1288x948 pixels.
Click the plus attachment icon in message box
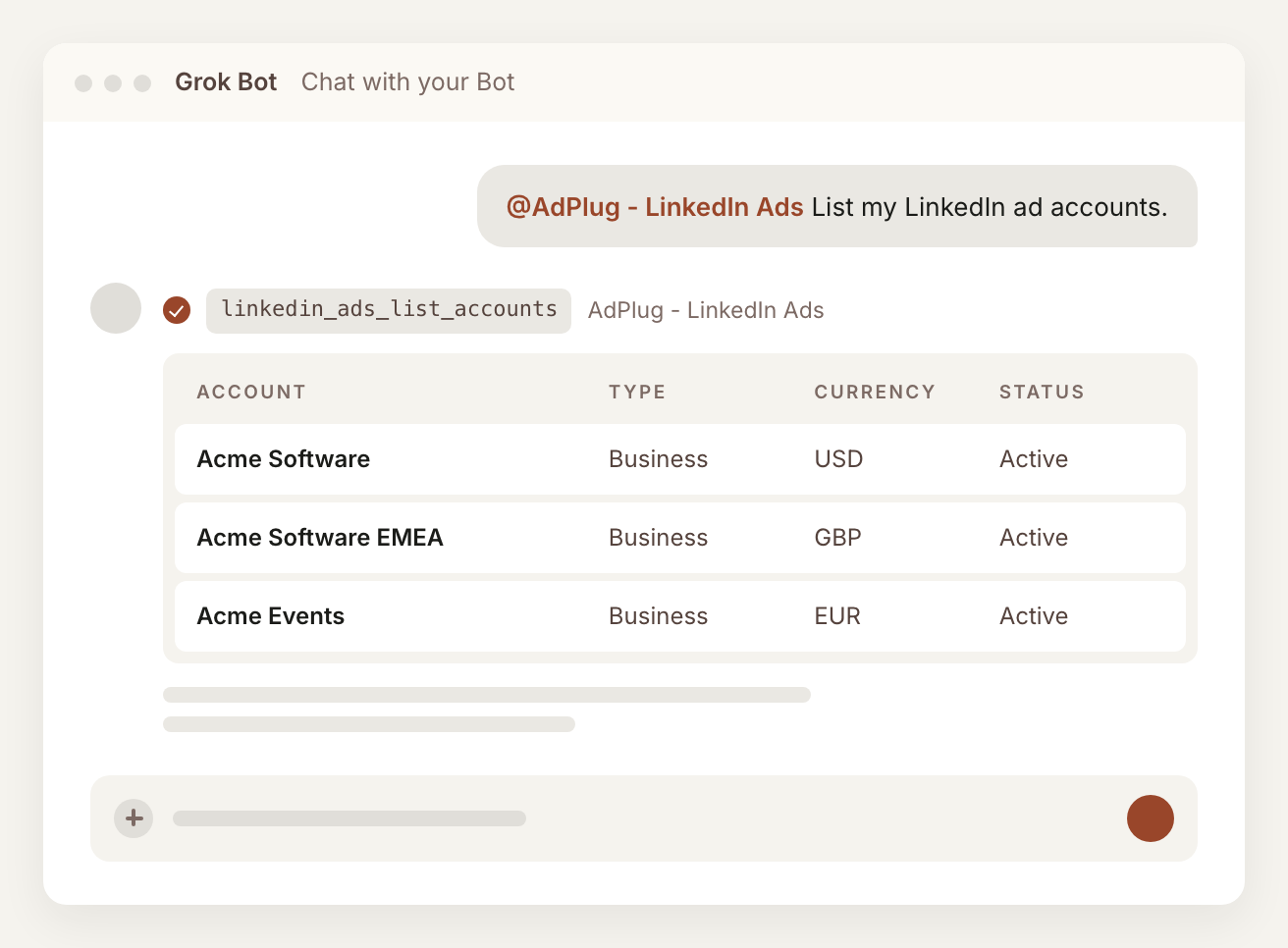(134, 818)
